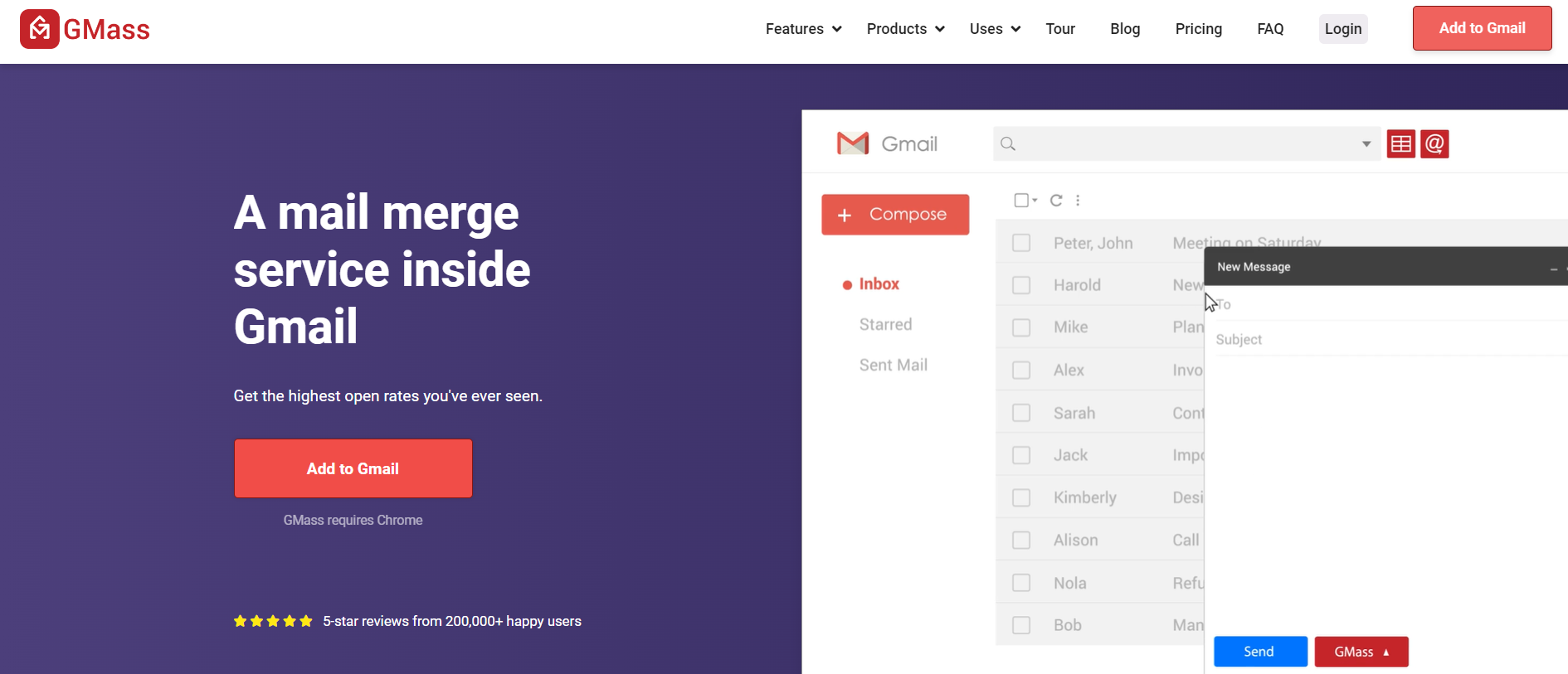Open the GMass button arrow menu
Image resolution: width=1568 pixels, height=674 pixels.
[x=1385, y=652]
